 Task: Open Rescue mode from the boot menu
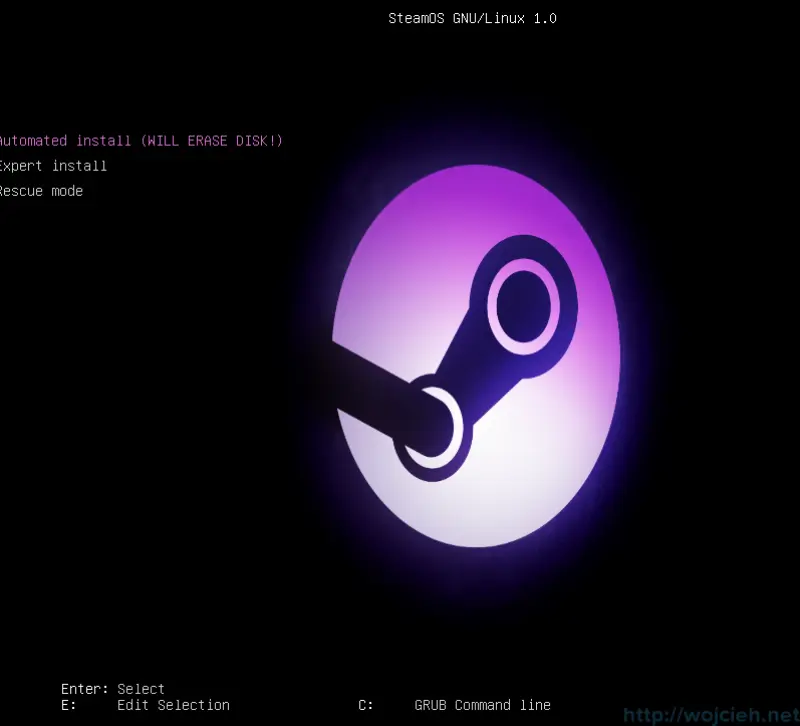coord(41,191)
